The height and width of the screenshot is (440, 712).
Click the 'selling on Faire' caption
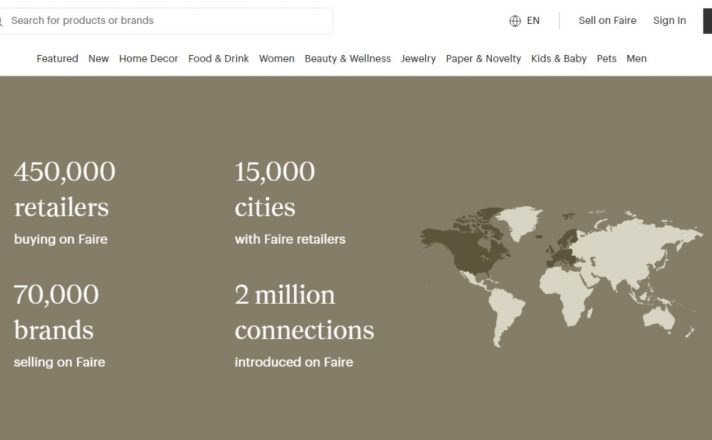point(59,362)
